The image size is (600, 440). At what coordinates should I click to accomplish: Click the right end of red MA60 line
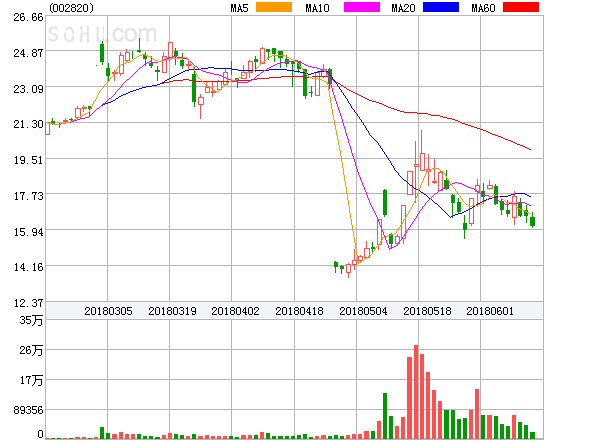pyautogui.click(x=530, y=149)
